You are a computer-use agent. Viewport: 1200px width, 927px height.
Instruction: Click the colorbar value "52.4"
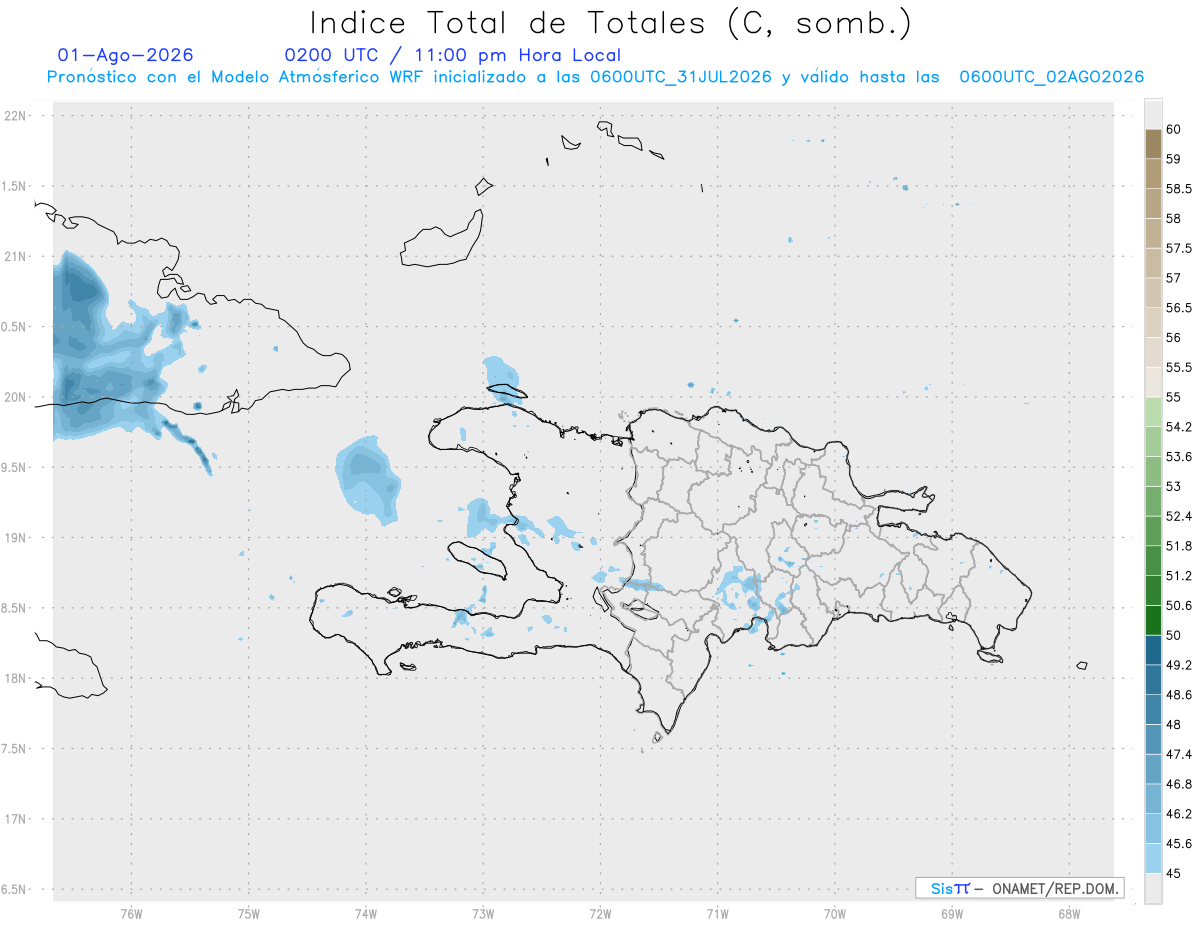1179,516
